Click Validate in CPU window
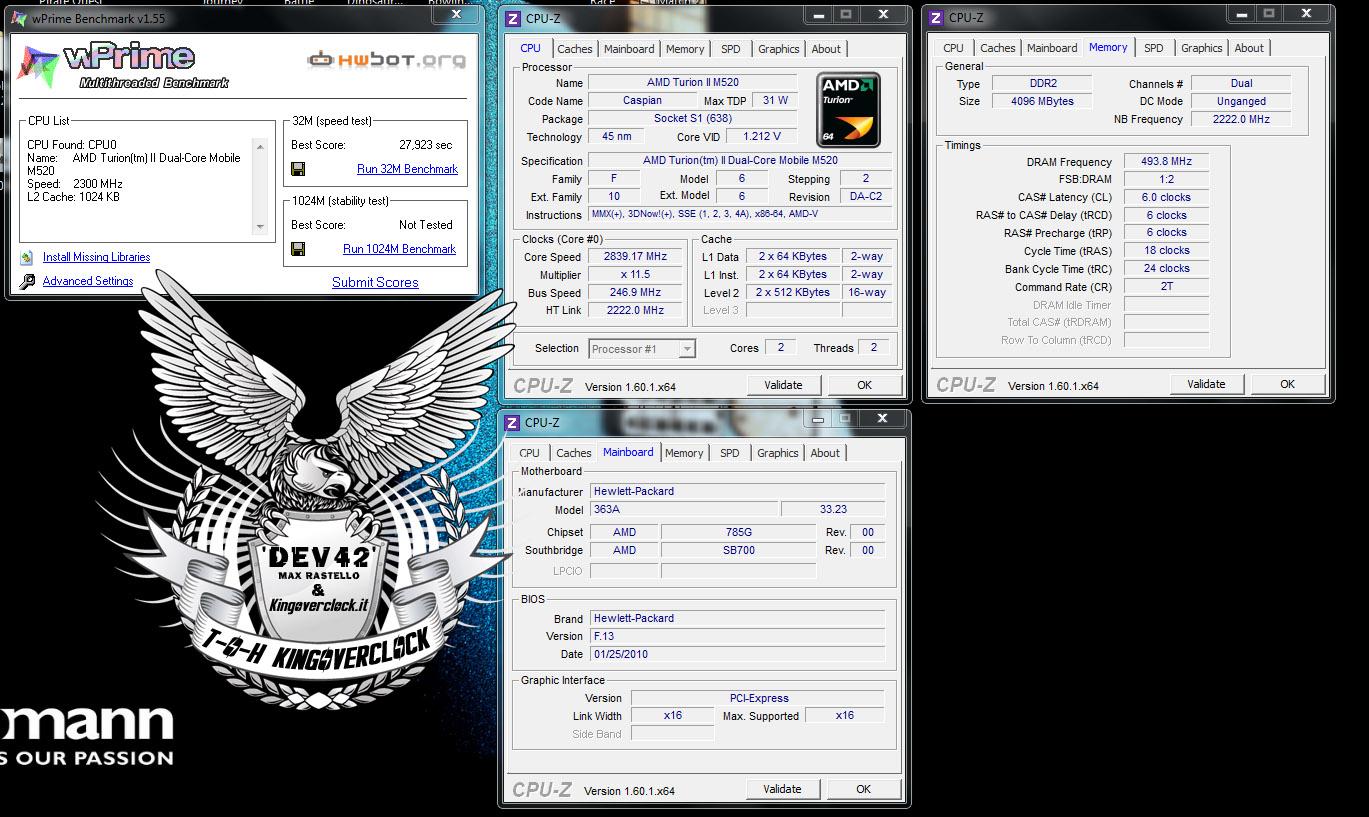This screenshot has height=817, width=1369. pyautogui.click(x=783, y=385)
